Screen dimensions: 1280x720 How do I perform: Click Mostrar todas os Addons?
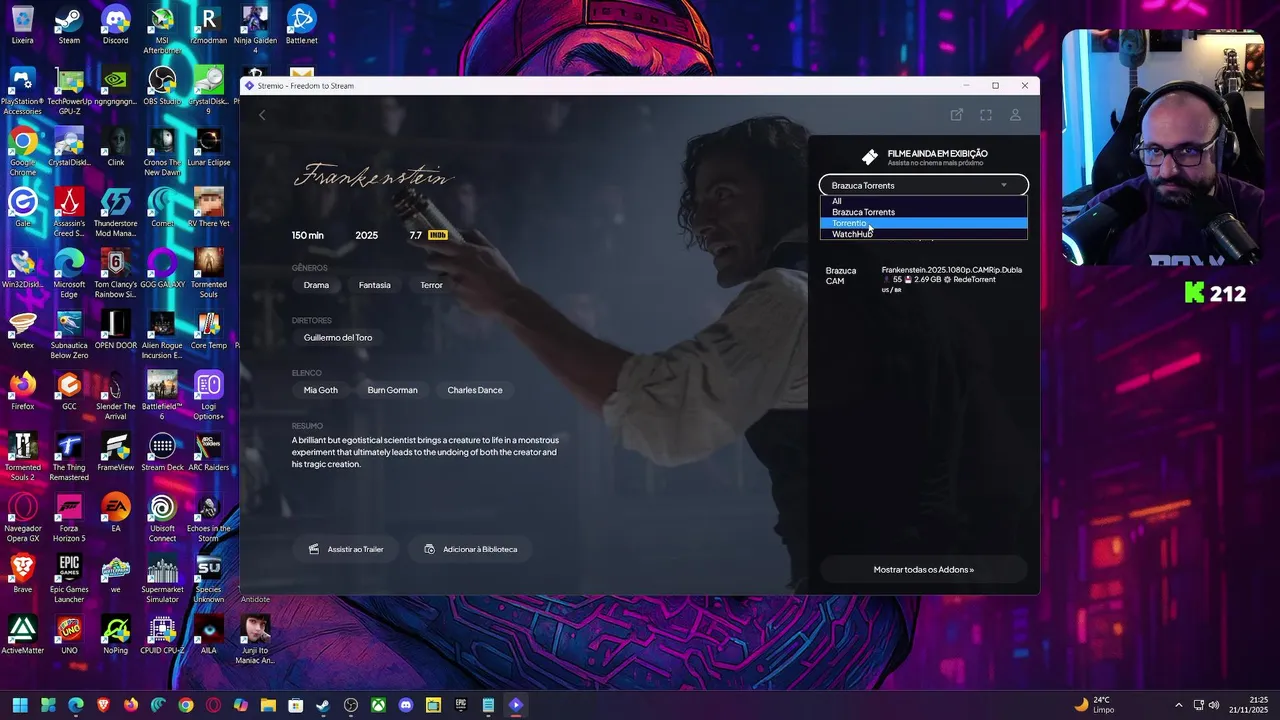coord(923,570)
